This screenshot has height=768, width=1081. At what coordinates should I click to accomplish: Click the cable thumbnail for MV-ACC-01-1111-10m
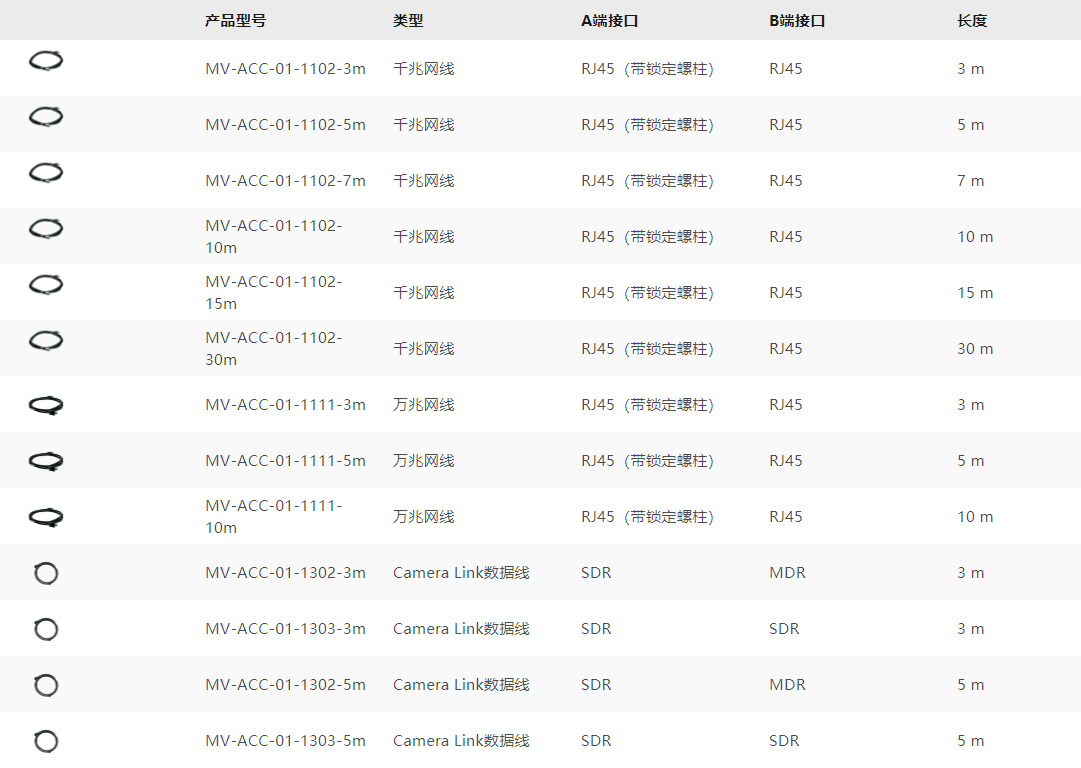coord(45,516)
